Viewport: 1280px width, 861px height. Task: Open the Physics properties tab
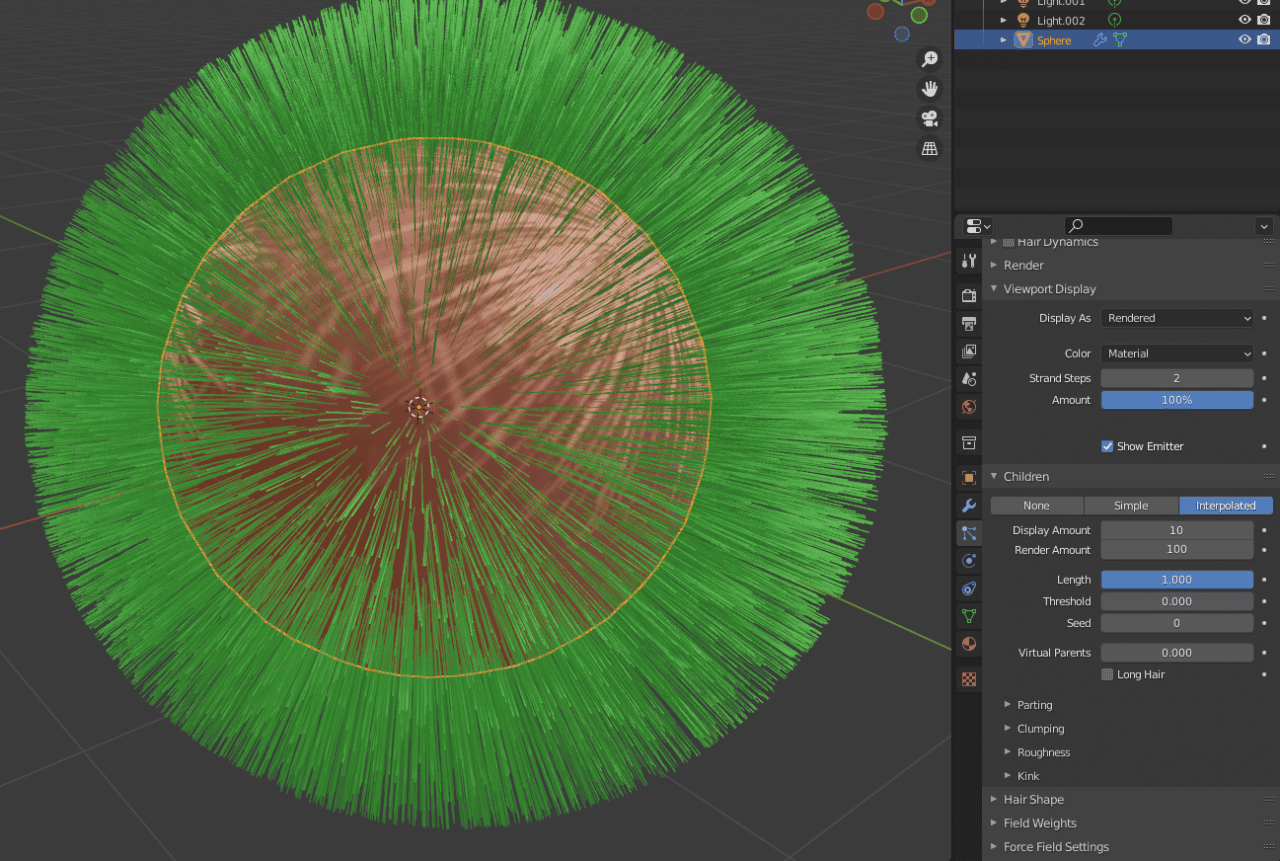967,560
